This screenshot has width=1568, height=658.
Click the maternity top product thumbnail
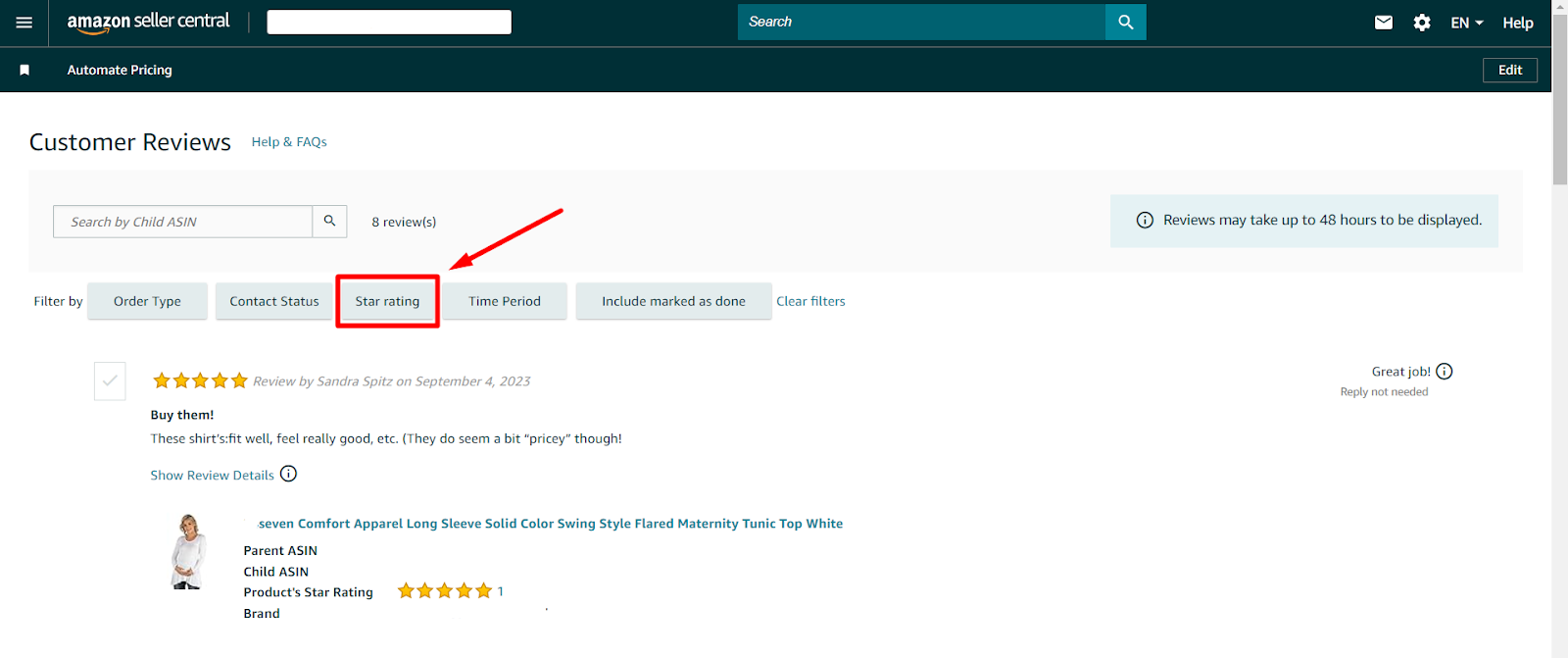tap(188, 551)
